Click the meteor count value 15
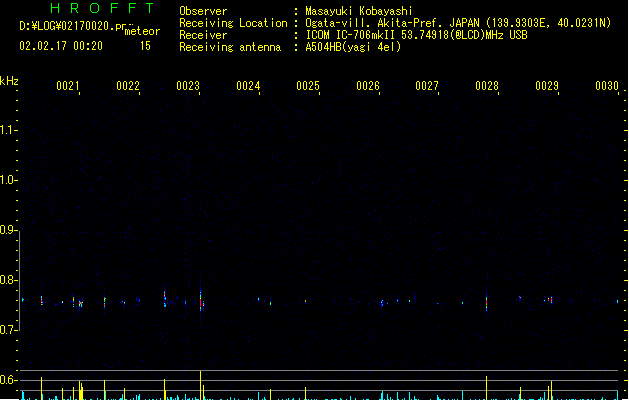This screenshot has height=400, width=629. coord(145,46)
